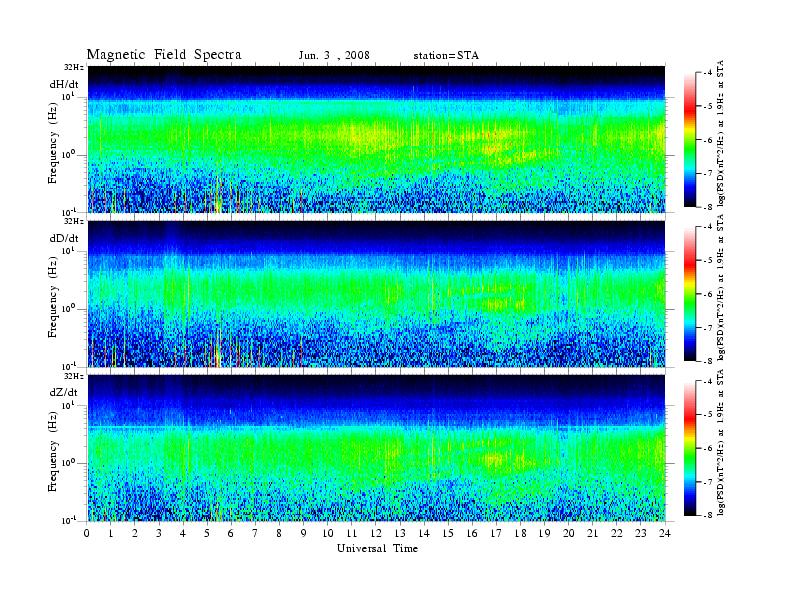Click the hour "18" tick on the time axis
Image resolution: width=792 pixels, height=612 pixels.
(520, 533)
